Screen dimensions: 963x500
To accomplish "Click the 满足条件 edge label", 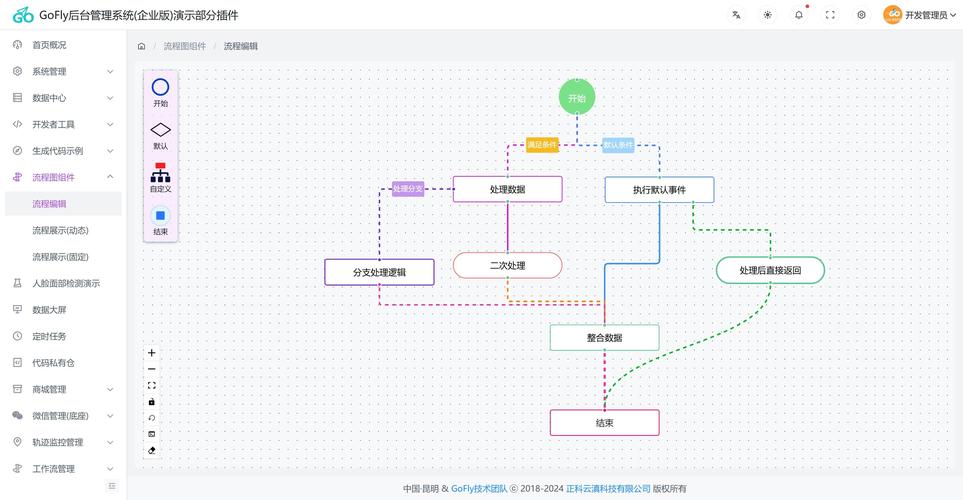I will (542, 145).
